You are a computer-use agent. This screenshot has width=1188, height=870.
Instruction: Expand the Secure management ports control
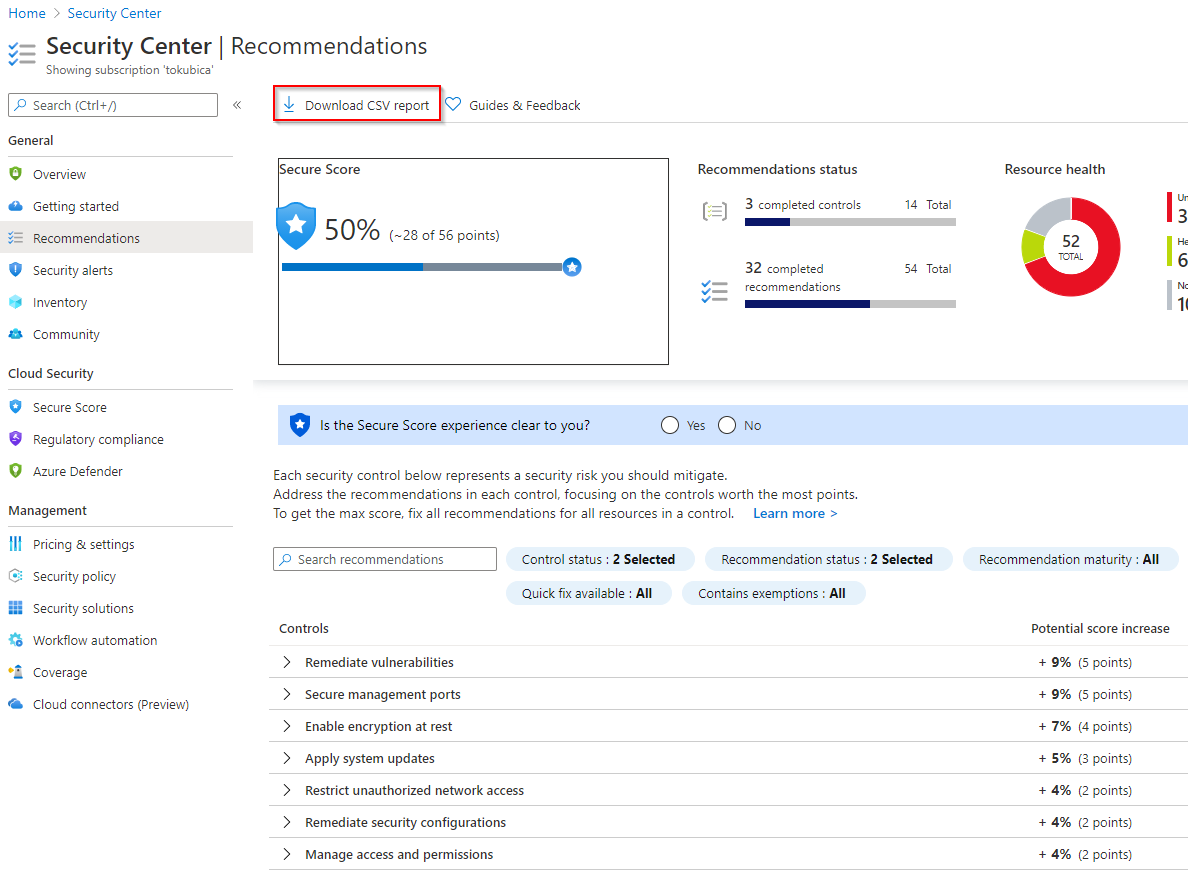point(287,694)
